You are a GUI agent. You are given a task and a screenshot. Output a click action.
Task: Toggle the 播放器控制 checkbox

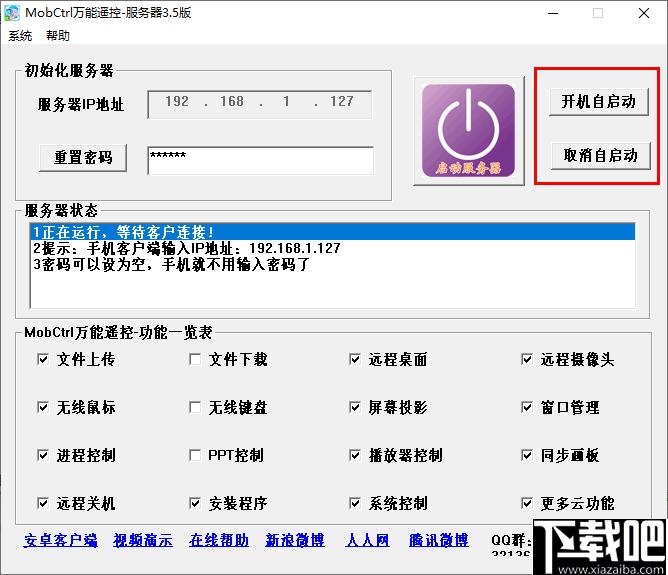[x=354, y=455]
